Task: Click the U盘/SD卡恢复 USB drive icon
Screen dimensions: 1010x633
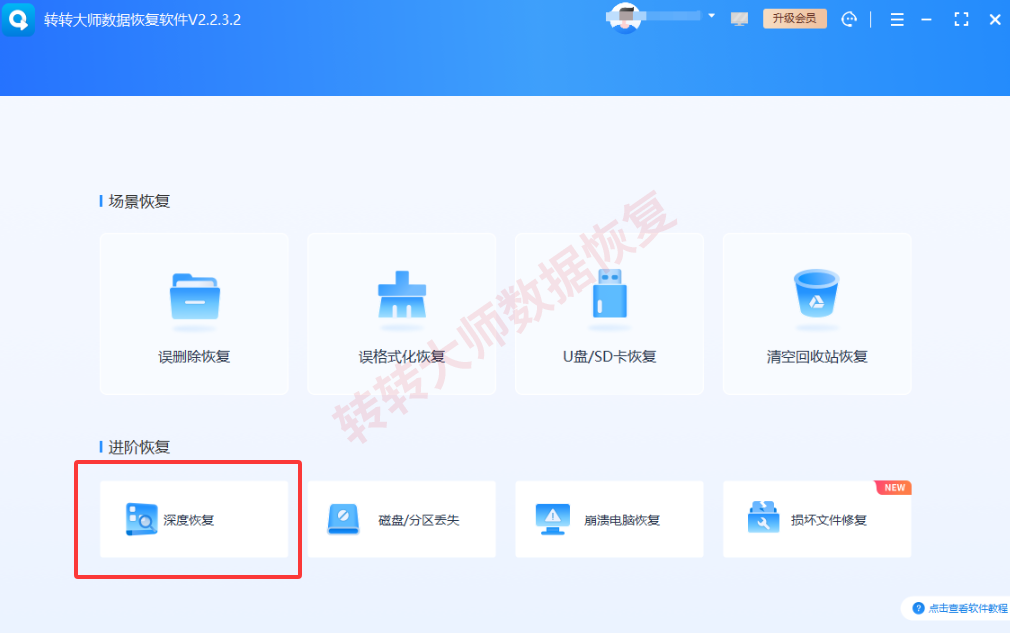Action: pyautogui.click(x=609, y=294)
